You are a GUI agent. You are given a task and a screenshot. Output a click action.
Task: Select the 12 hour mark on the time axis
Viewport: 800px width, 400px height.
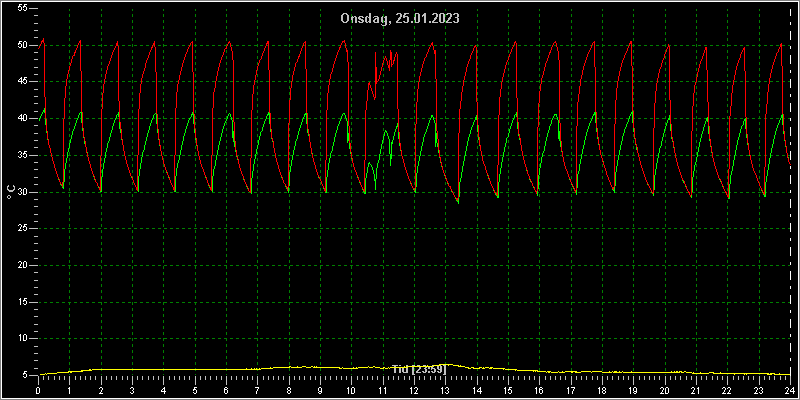(x=414, y=390)
